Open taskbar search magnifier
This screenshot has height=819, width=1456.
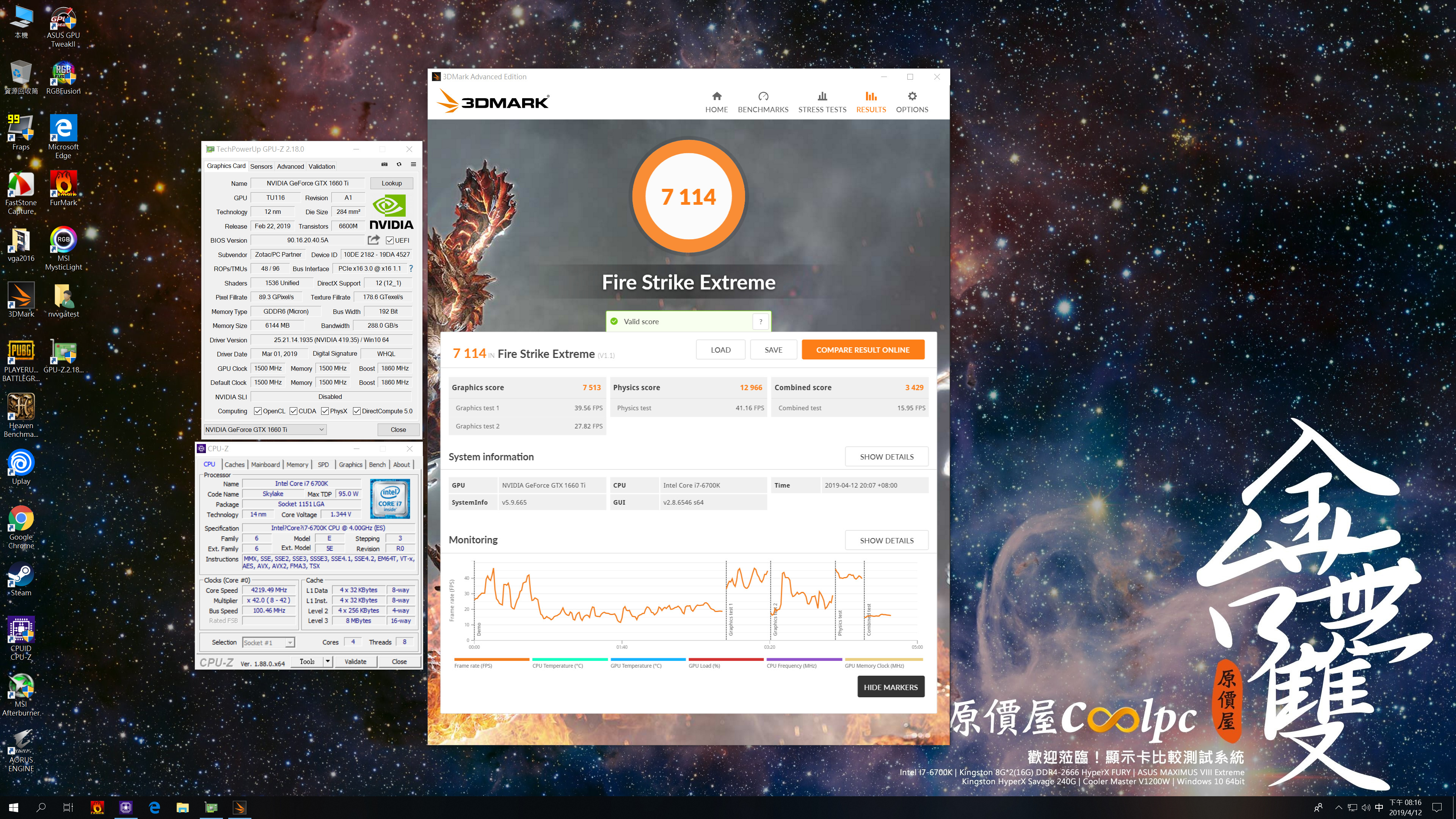[41, 808]
